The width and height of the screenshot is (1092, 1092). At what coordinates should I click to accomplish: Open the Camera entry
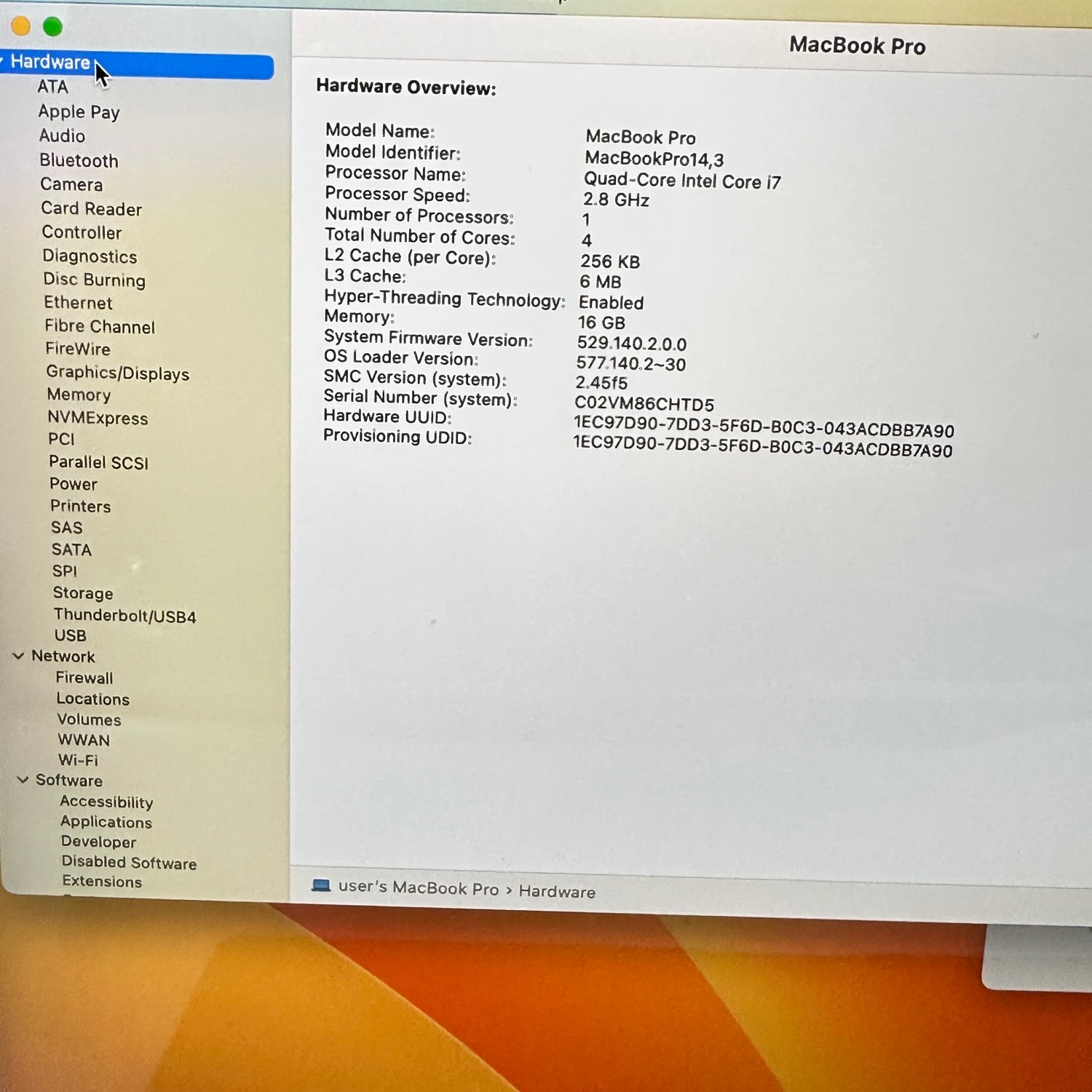(71, 184)
